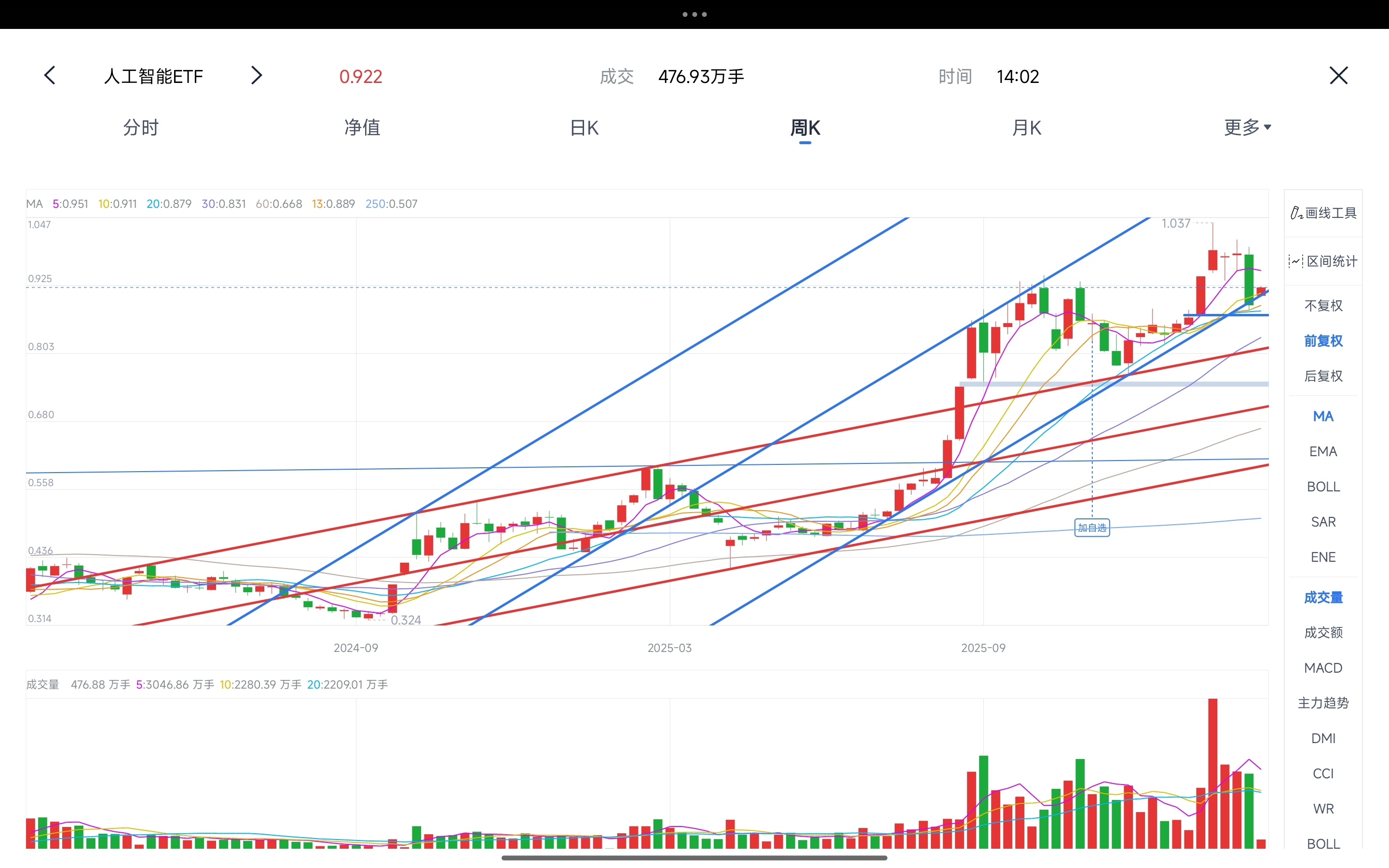
Task: Open the 分时 intraday tab
Action: (x=141, y=127)
